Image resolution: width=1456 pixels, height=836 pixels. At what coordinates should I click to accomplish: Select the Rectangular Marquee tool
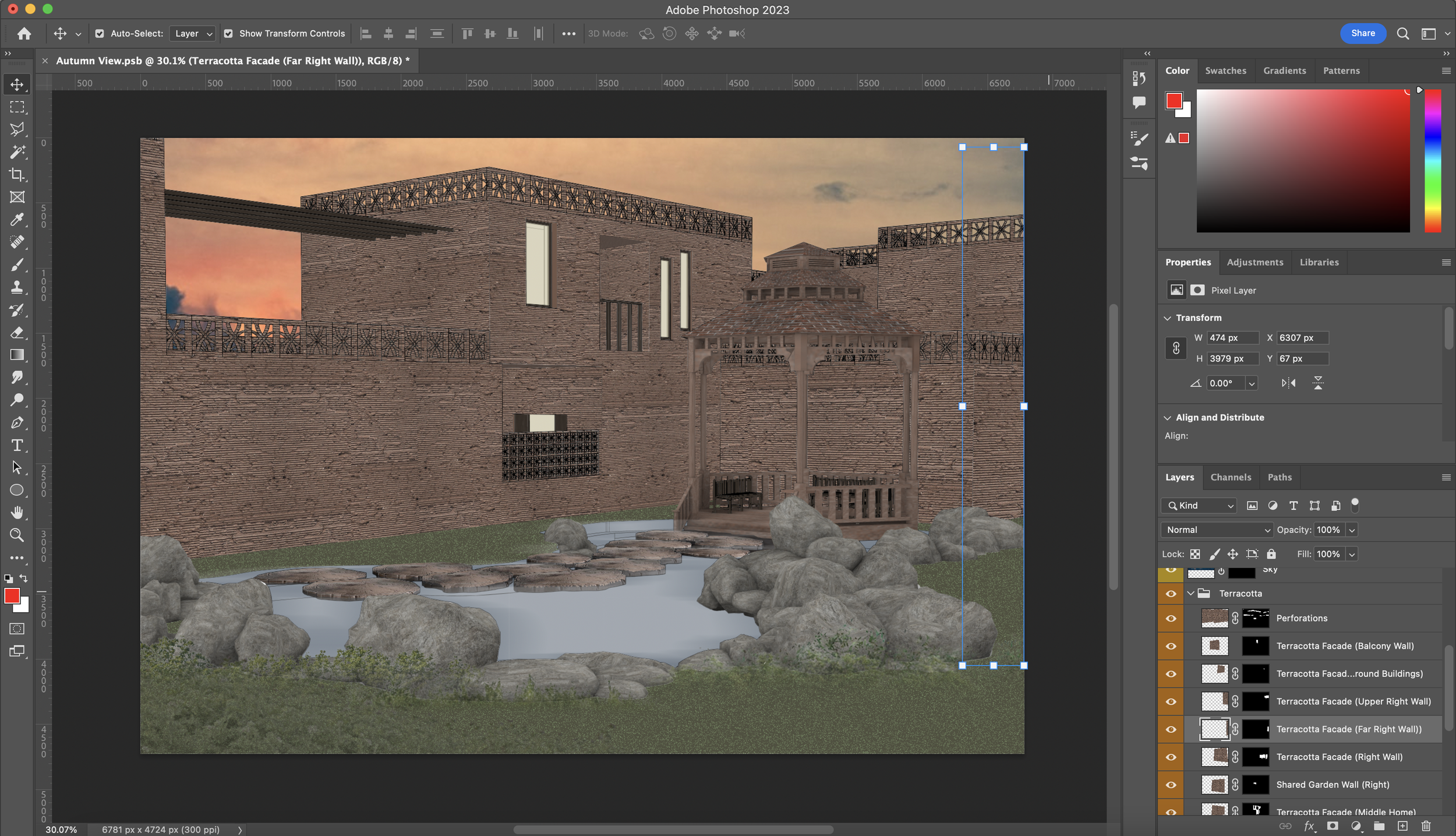coord(17,107)
